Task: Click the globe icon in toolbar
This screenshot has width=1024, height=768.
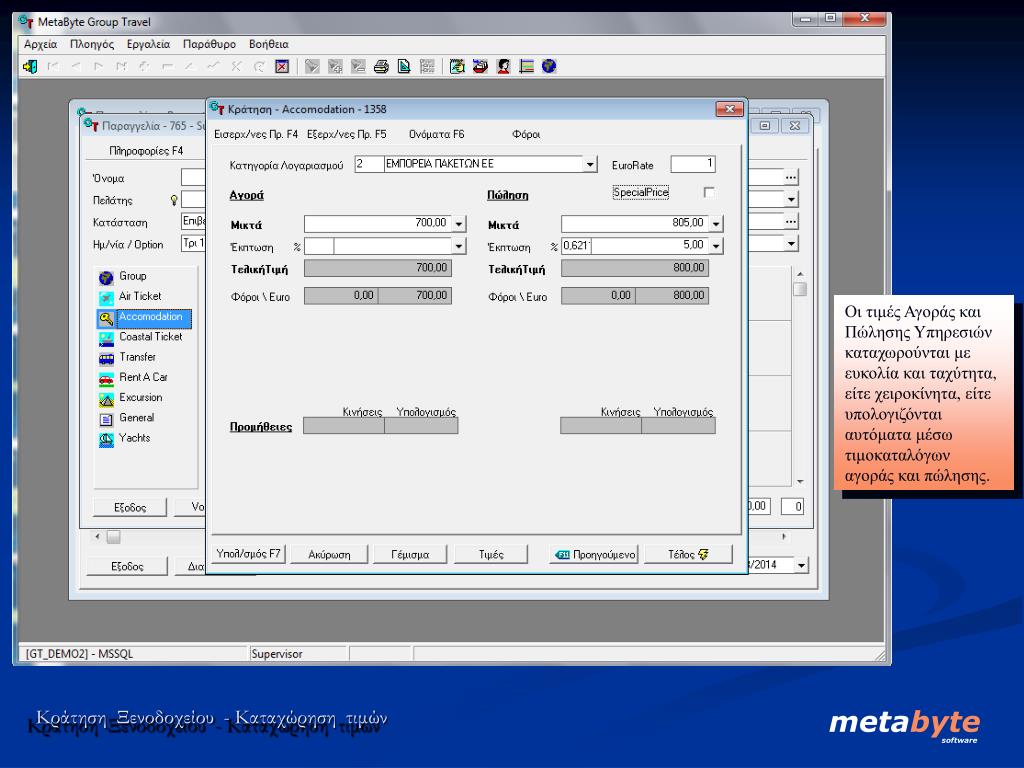Action: pyautogui.click(x=549, y=66)
